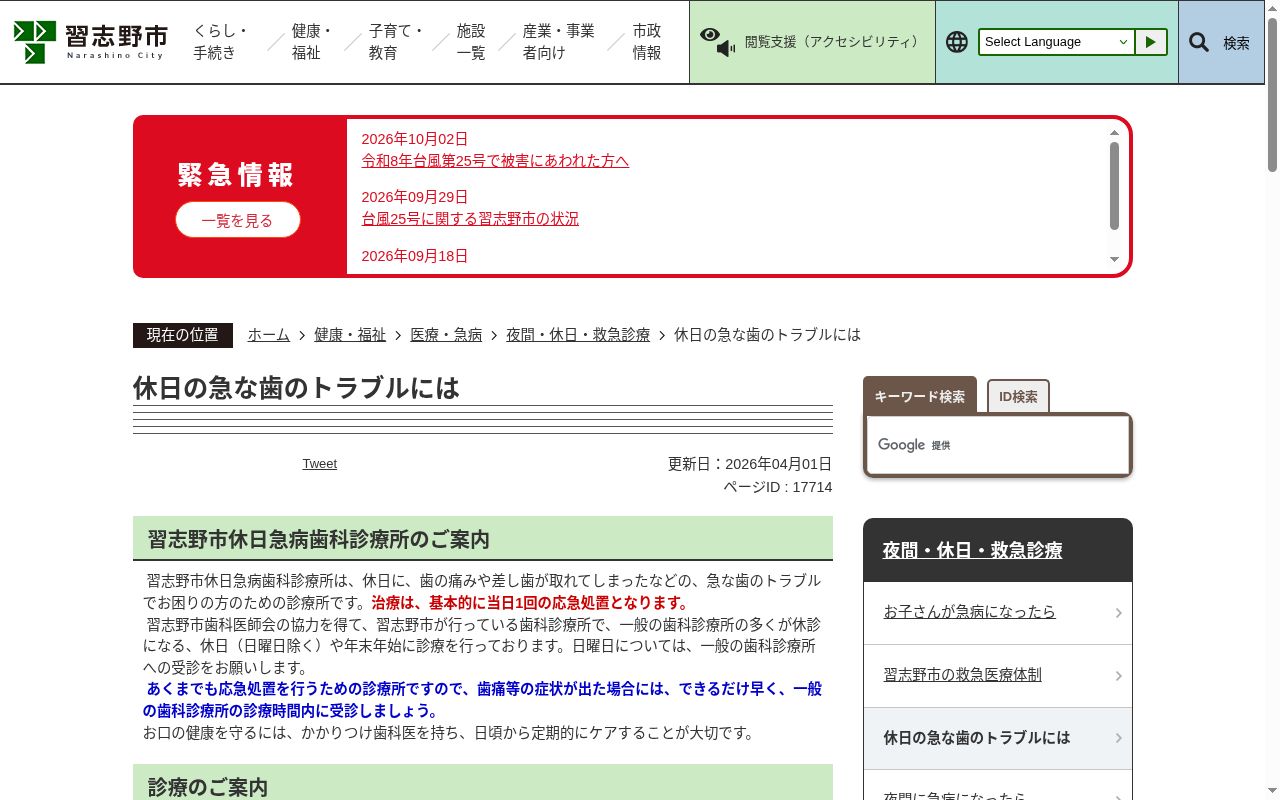Click the globe language icon
Screen dimensions: 1280x800
click(957, 42)
